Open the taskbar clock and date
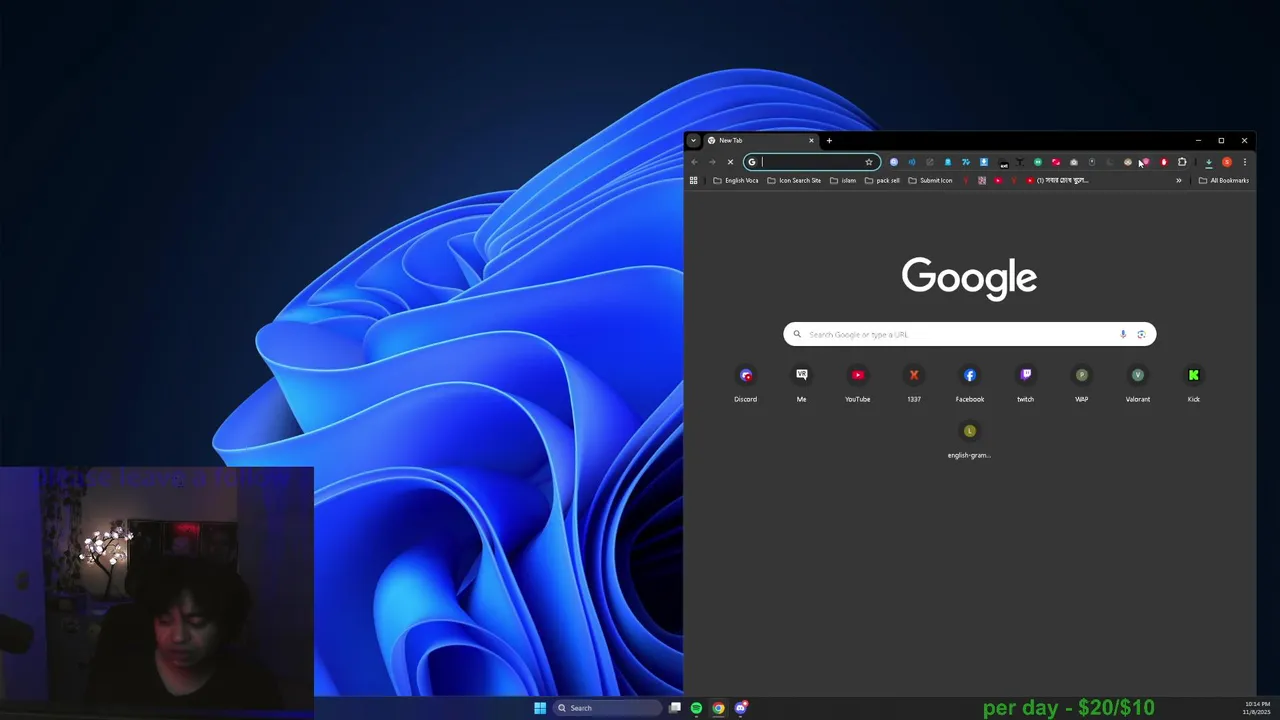 [x=1257, y=708]
